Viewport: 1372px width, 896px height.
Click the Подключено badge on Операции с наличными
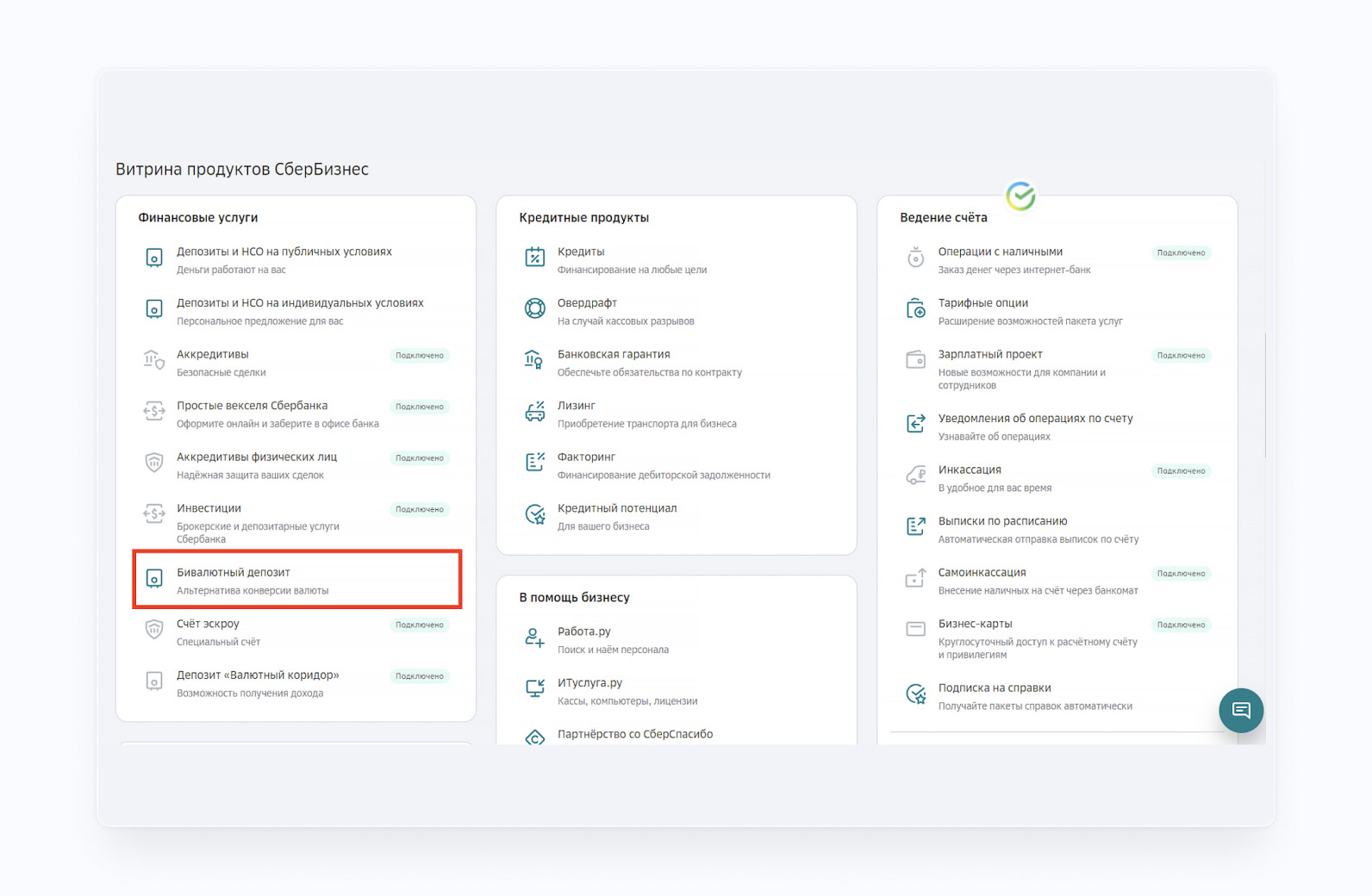1181,253
